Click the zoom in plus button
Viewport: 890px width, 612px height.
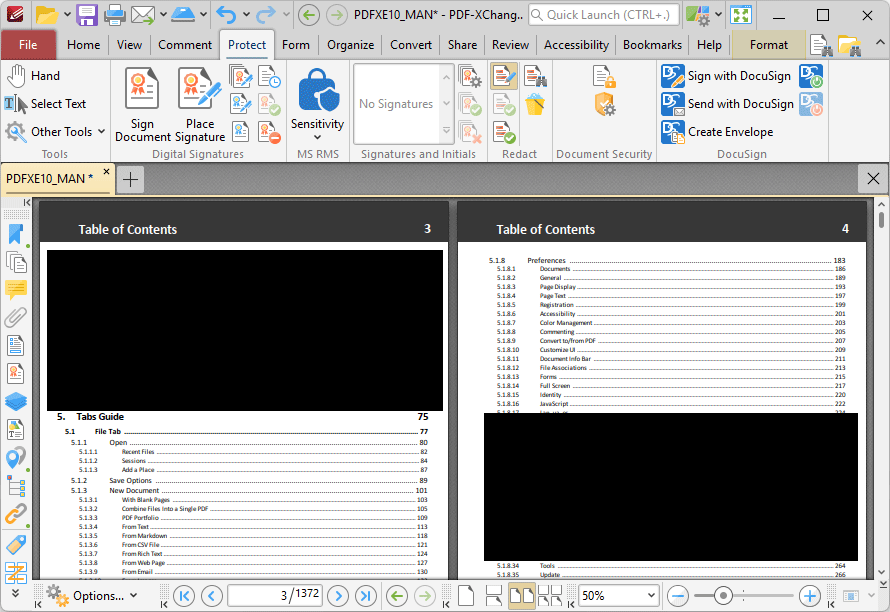click(x=809, y=596)
